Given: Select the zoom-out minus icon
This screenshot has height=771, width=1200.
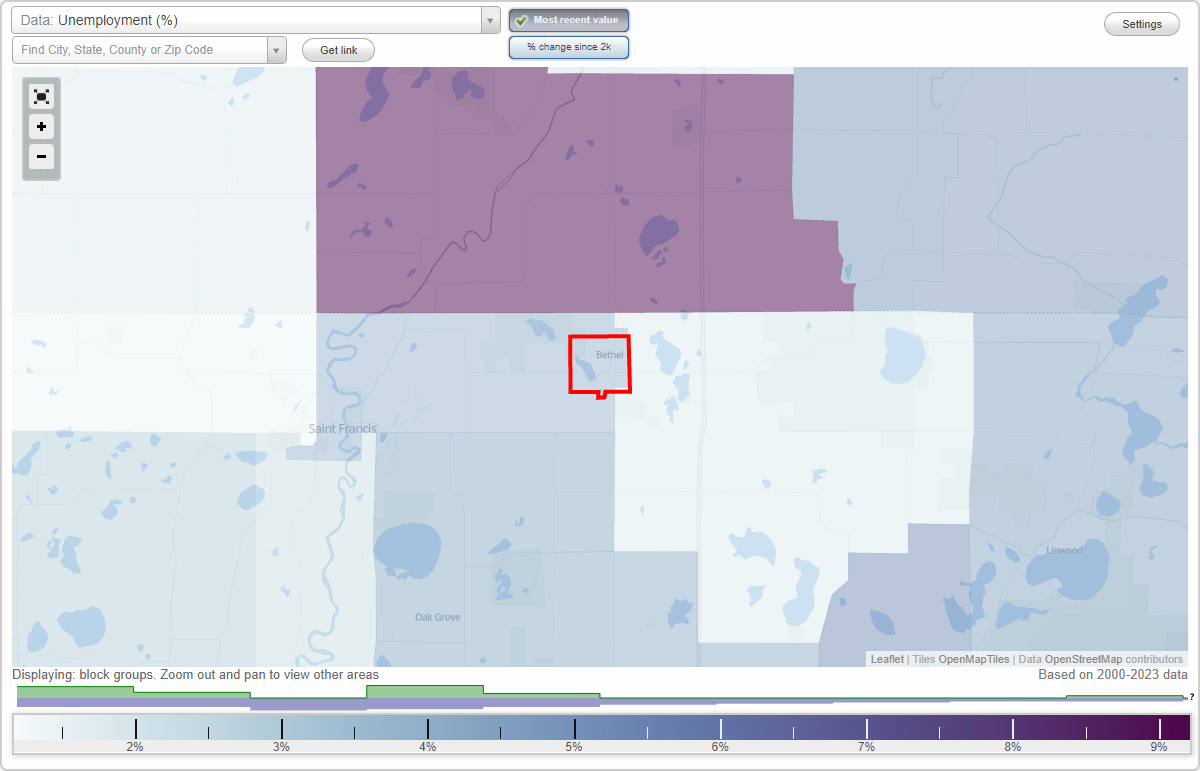Looking at the screenshot, I should pos(41,157).
